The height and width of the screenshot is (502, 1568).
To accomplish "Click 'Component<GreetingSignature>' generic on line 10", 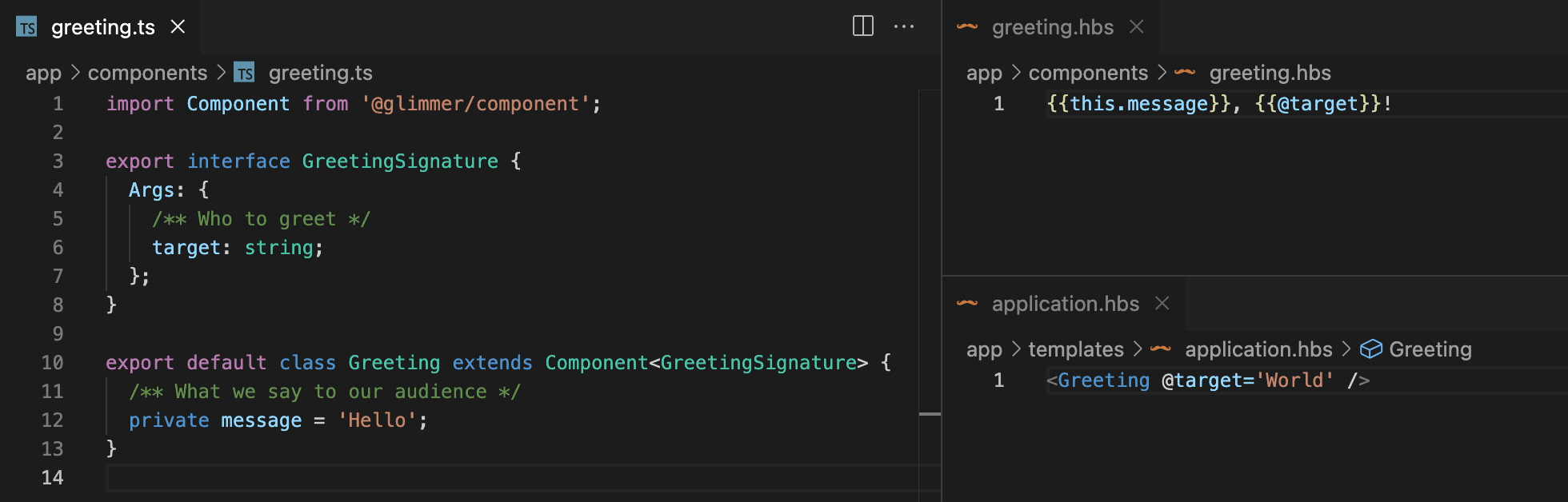I will (x=706, y=363).
